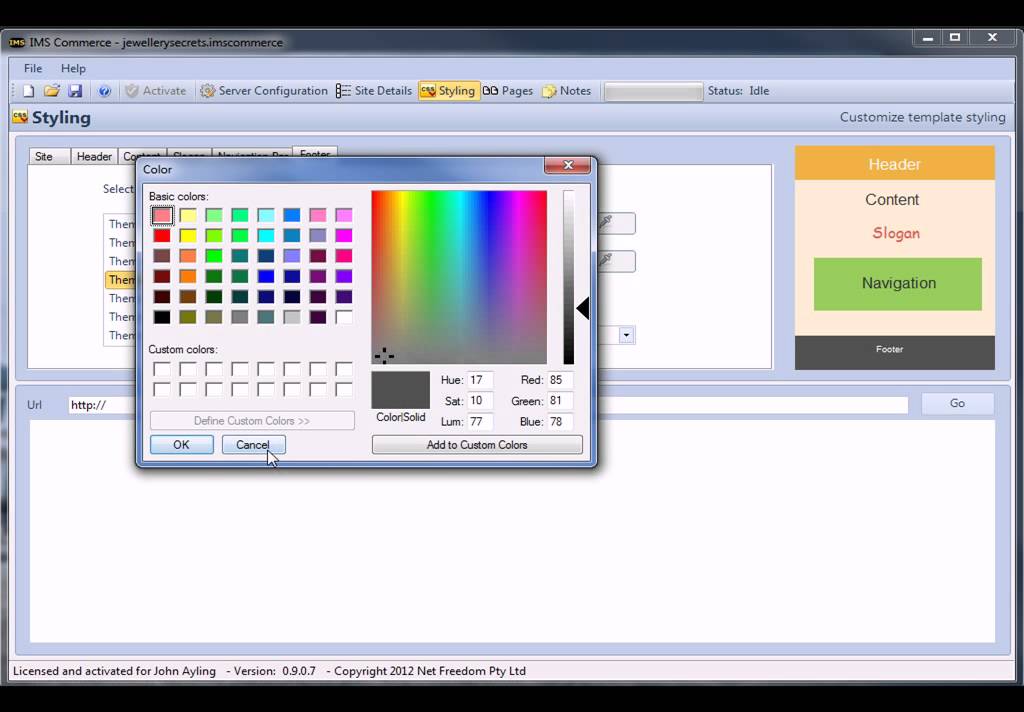Click the Content preview text

pos(892,199)
